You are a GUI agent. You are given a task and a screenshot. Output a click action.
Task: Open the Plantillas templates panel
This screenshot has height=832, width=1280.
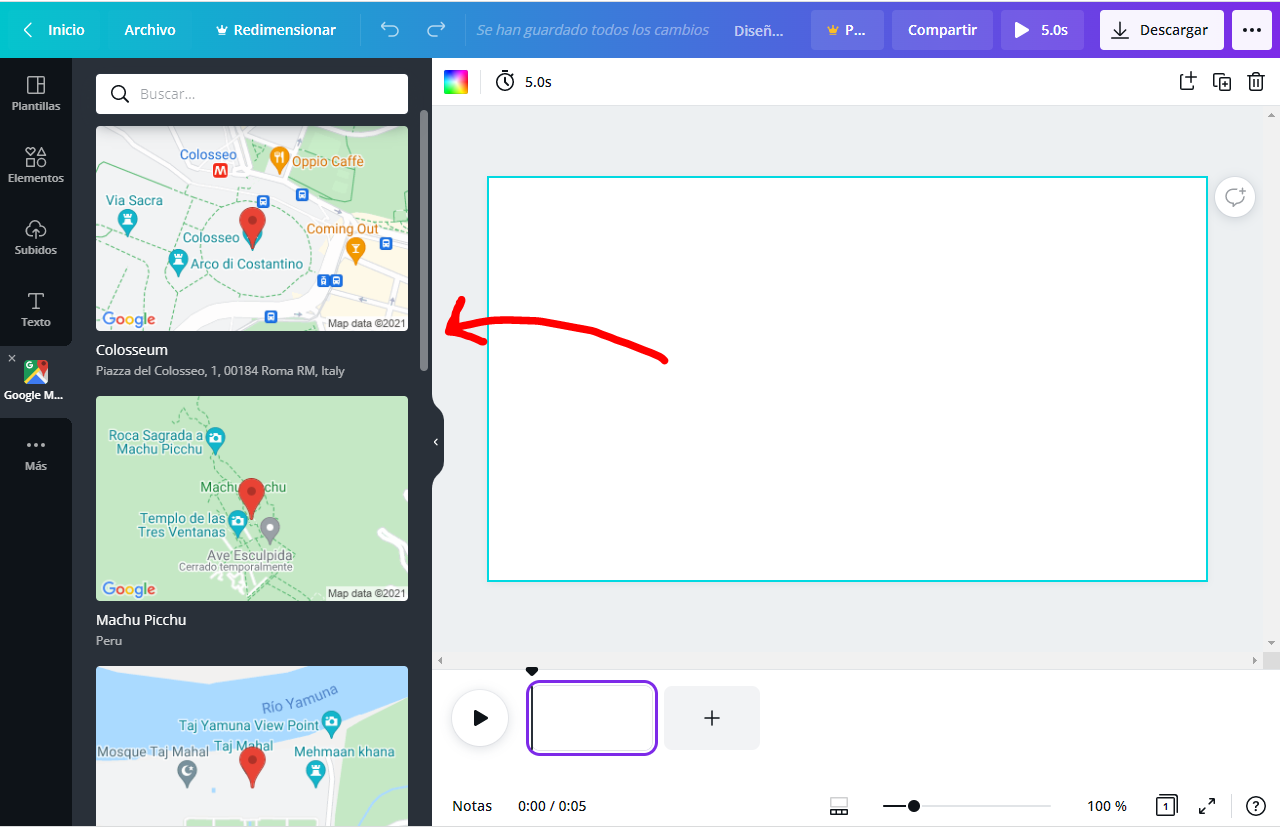[x=36, y=93]
